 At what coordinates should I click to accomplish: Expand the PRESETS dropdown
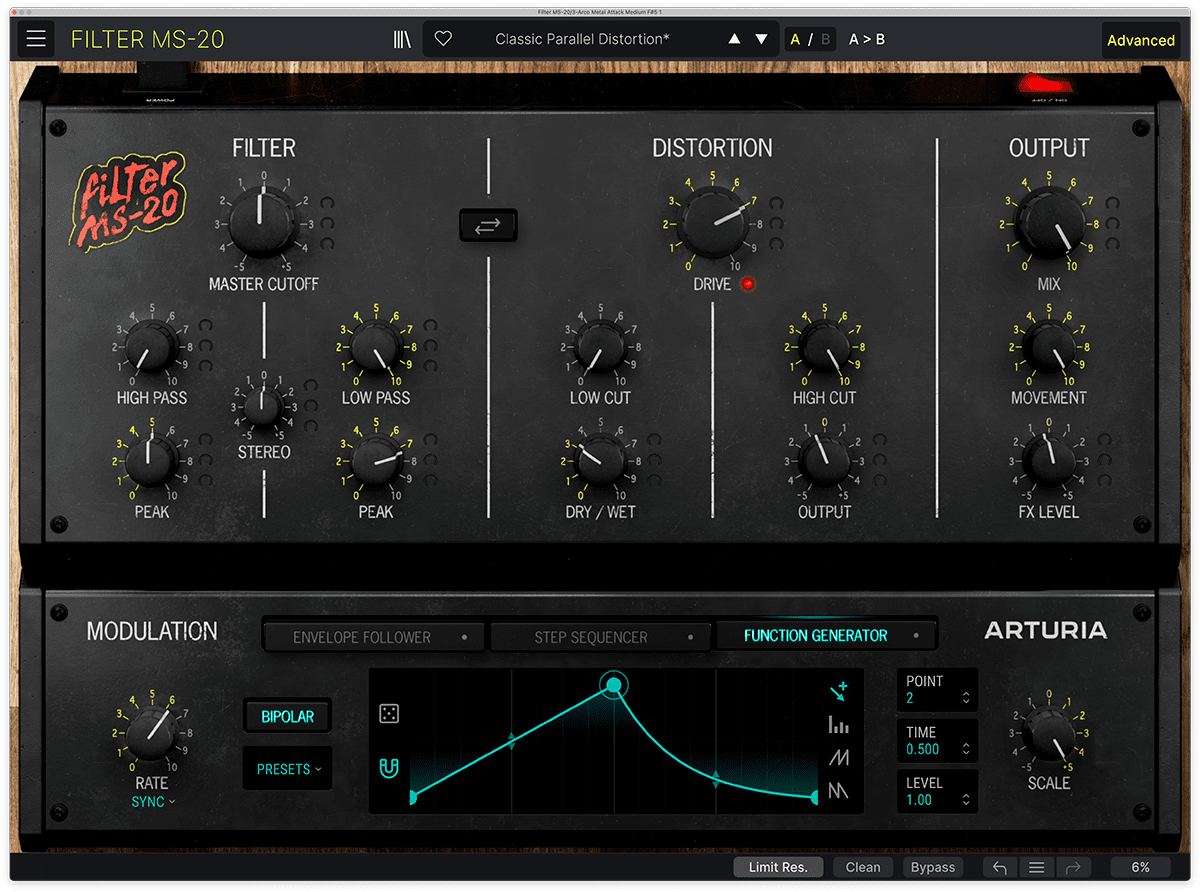pyautogui.click(x=288, y=769)
